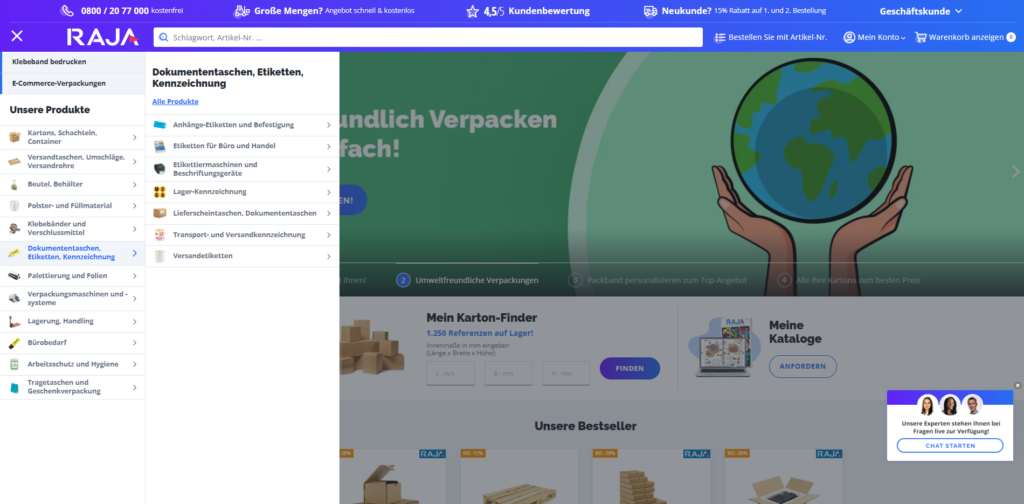Click the label sheet icon for Etiketten für Büro
The height and width of the screenshot is (504, 1024).
pos(159,146)
